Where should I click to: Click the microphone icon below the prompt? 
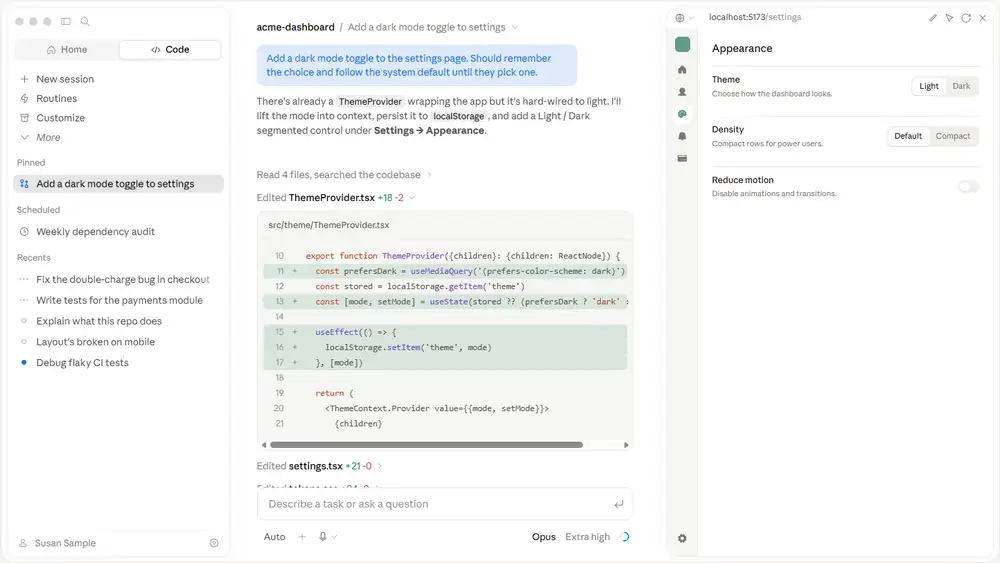(x=323, y=537)
